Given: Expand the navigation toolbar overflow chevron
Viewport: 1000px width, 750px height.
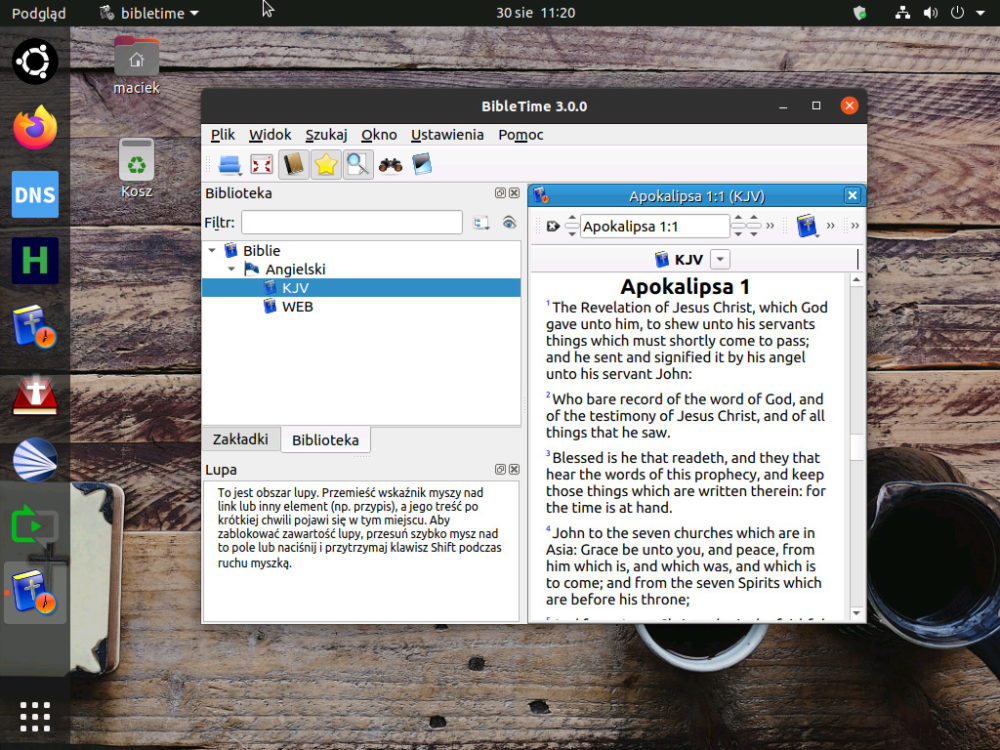Looking at the screenshot, I should (x=770, y=225).
